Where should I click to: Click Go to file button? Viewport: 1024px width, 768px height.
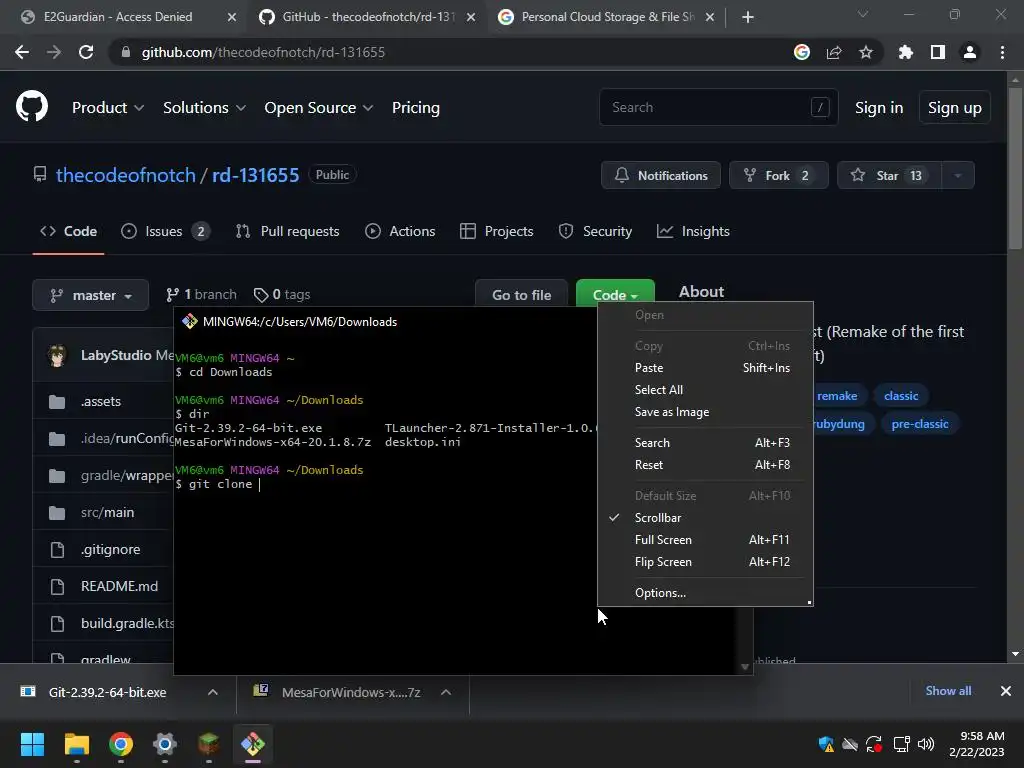click(521, 295)
